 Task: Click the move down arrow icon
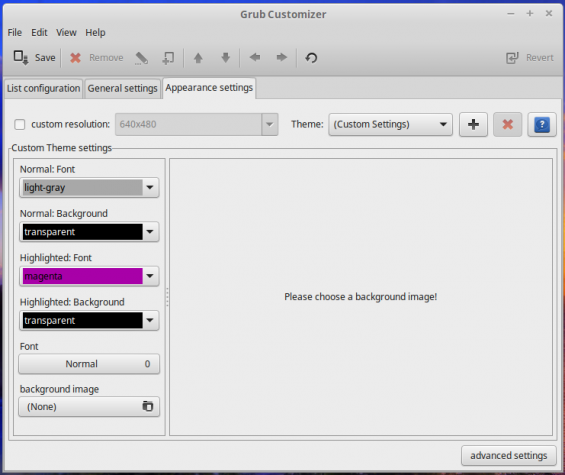click(226, 58)
